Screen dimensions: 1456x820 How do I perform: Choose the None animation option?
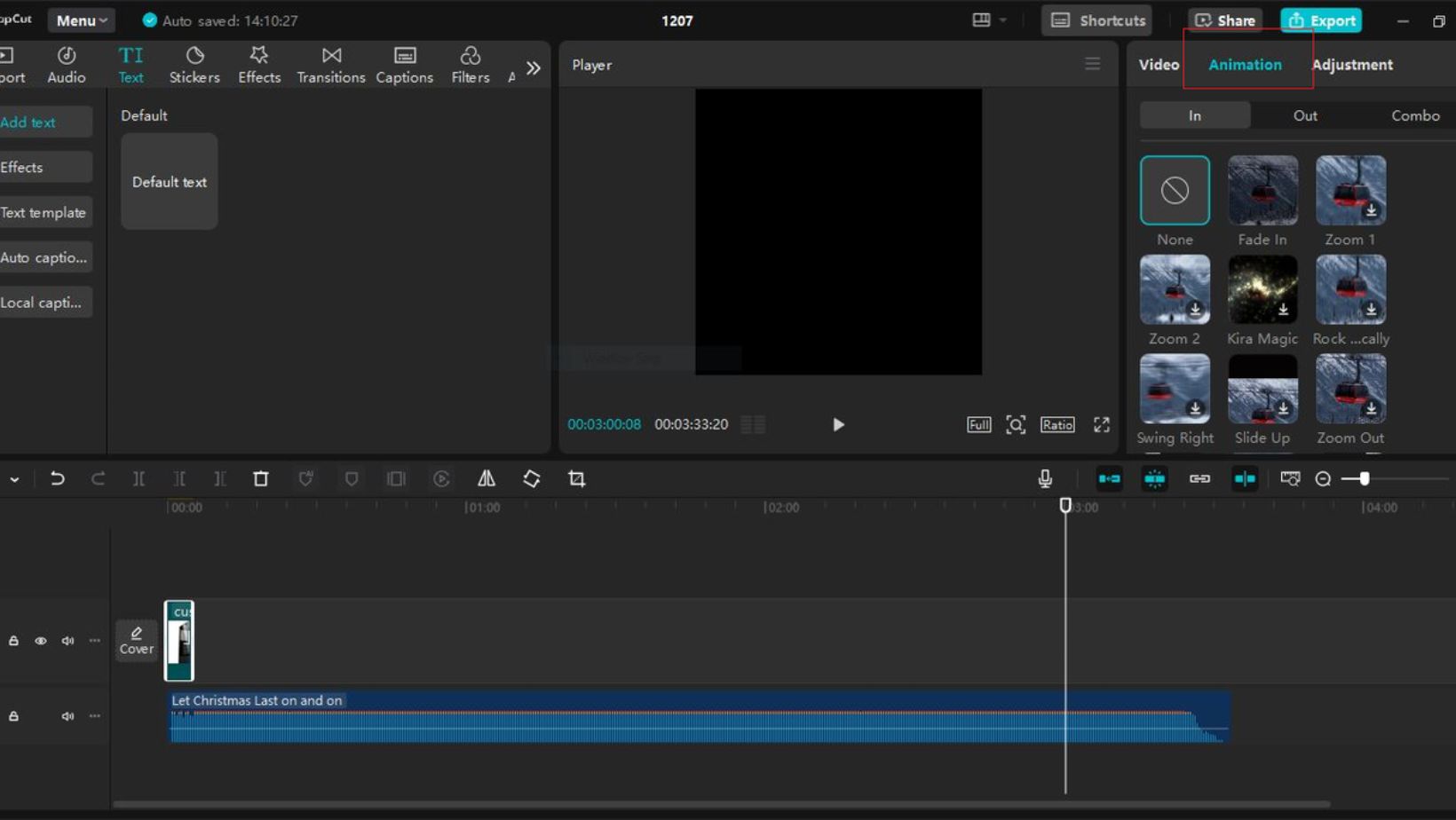[x=1175, y=190]
